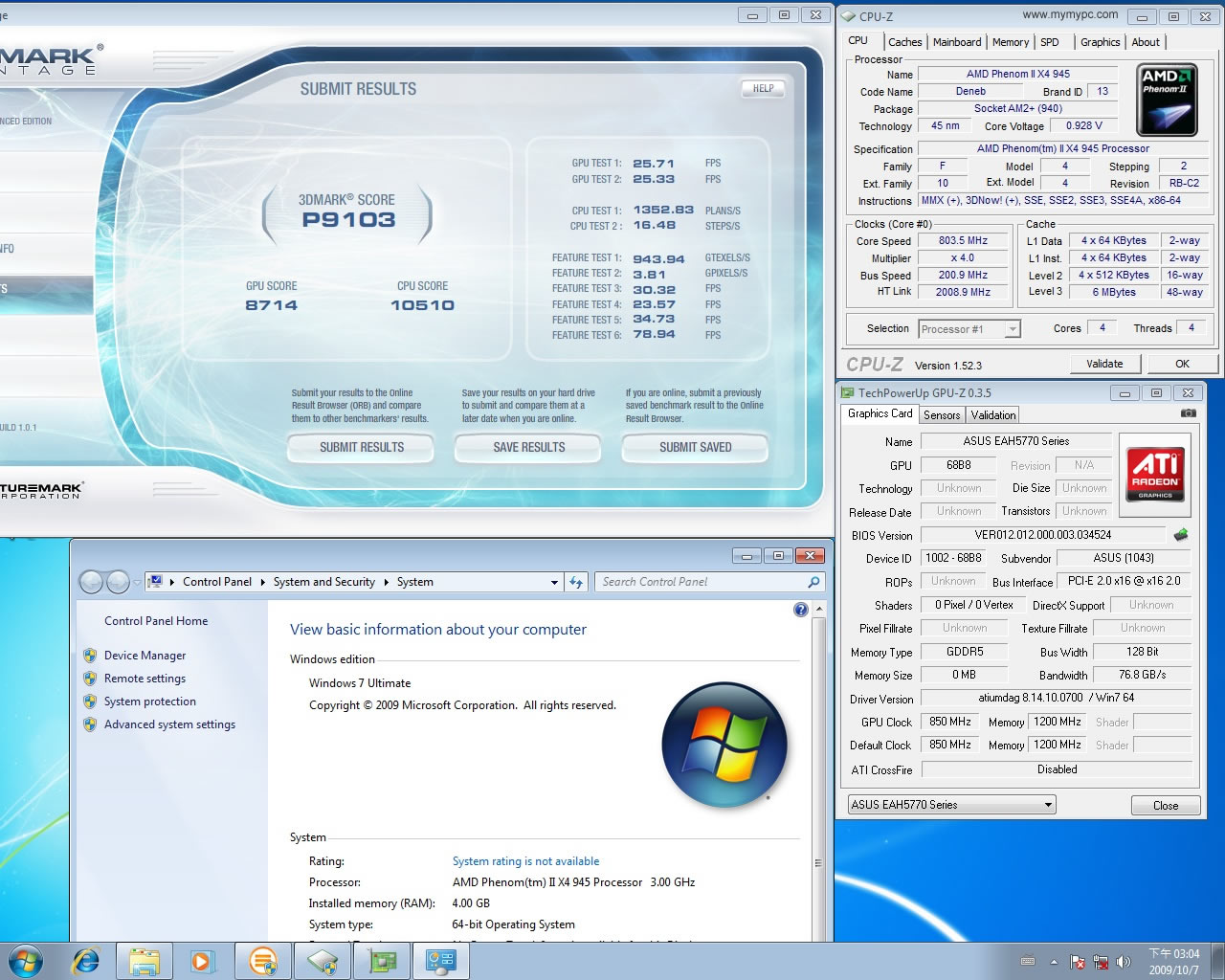
Task: Launch Windows Media Player from the taskbar
Action: coord(202,961)
